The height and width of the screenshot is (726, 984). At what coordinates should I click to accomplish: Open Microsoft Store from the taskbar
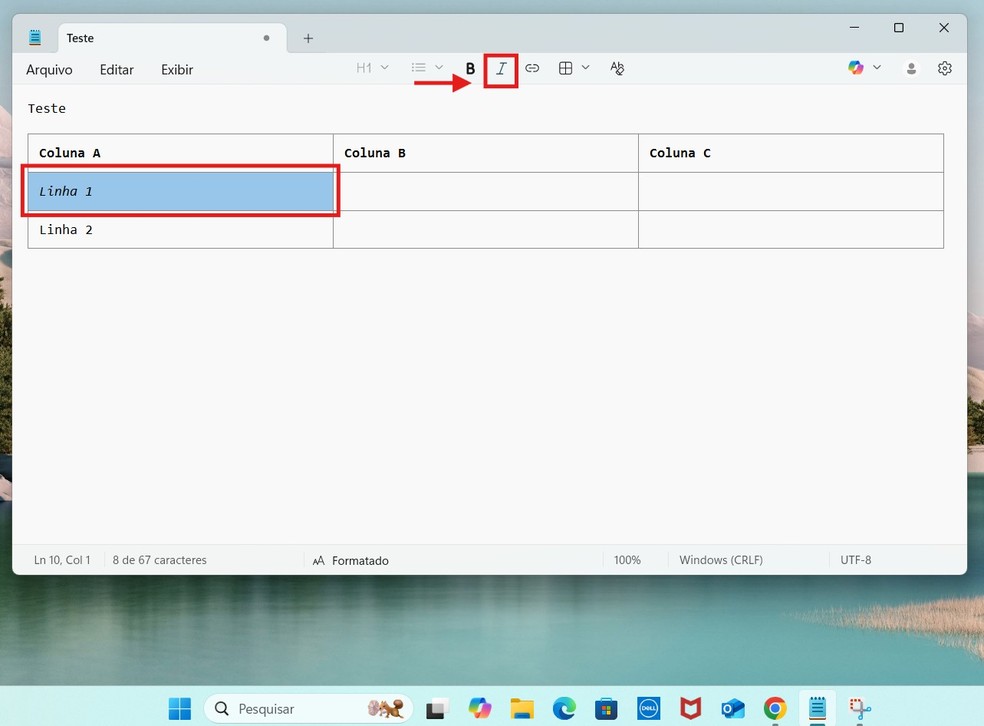pyautogui.click(x=606, y=709)
